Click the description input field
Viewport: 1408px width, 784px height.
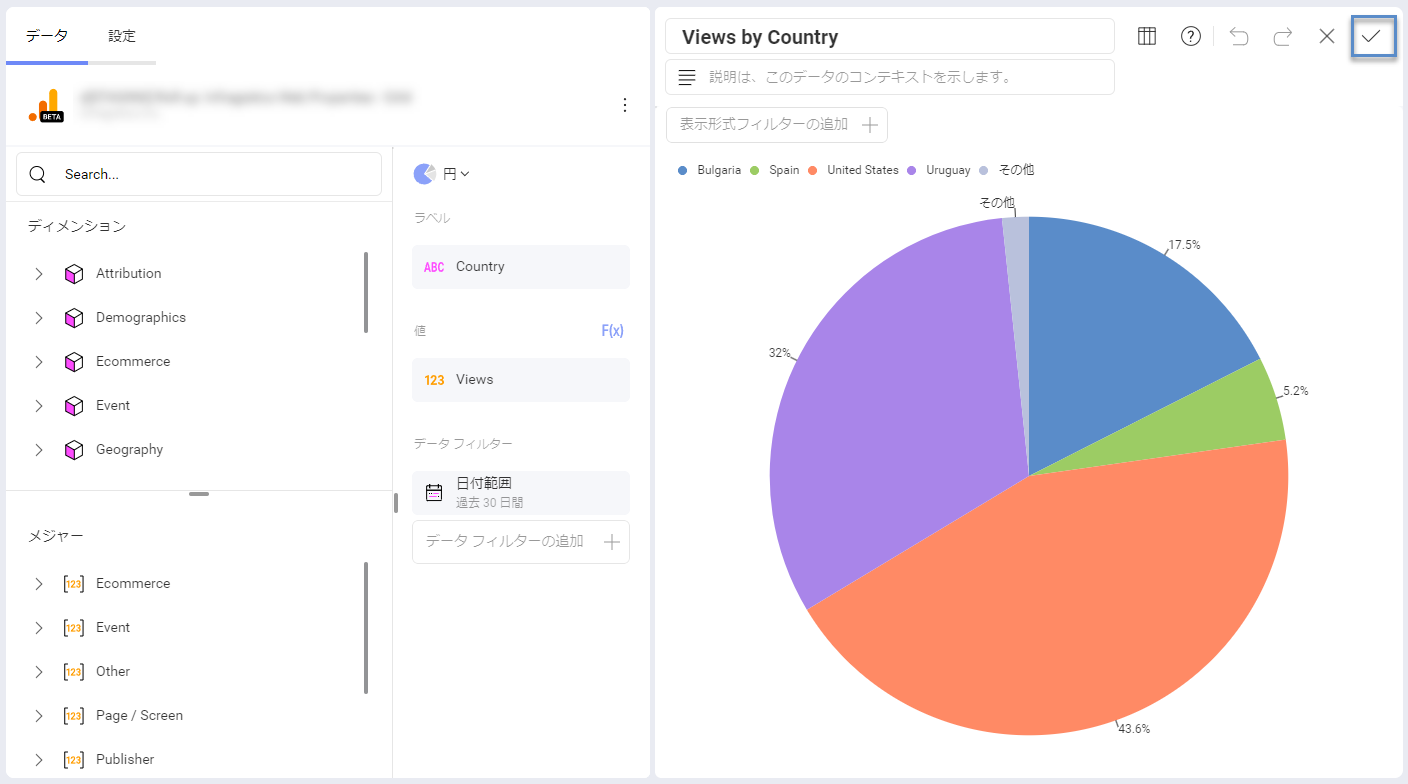pos(890,77)
